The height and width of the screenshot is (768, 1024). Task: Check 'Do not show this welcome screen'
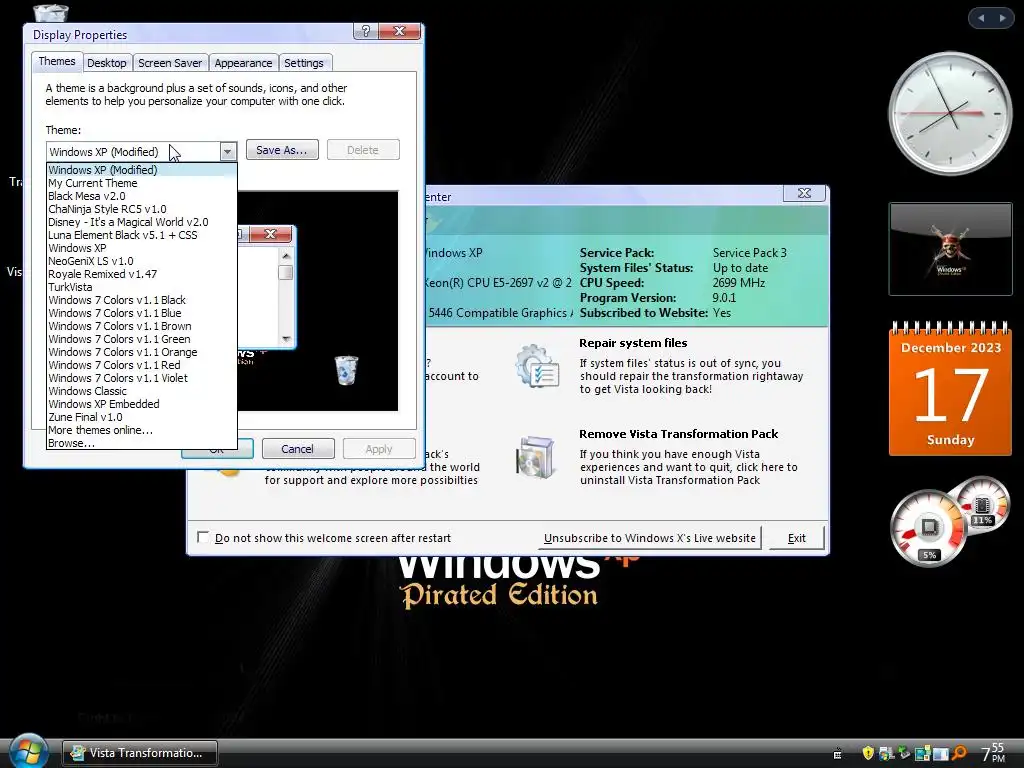tap(203, 537)
